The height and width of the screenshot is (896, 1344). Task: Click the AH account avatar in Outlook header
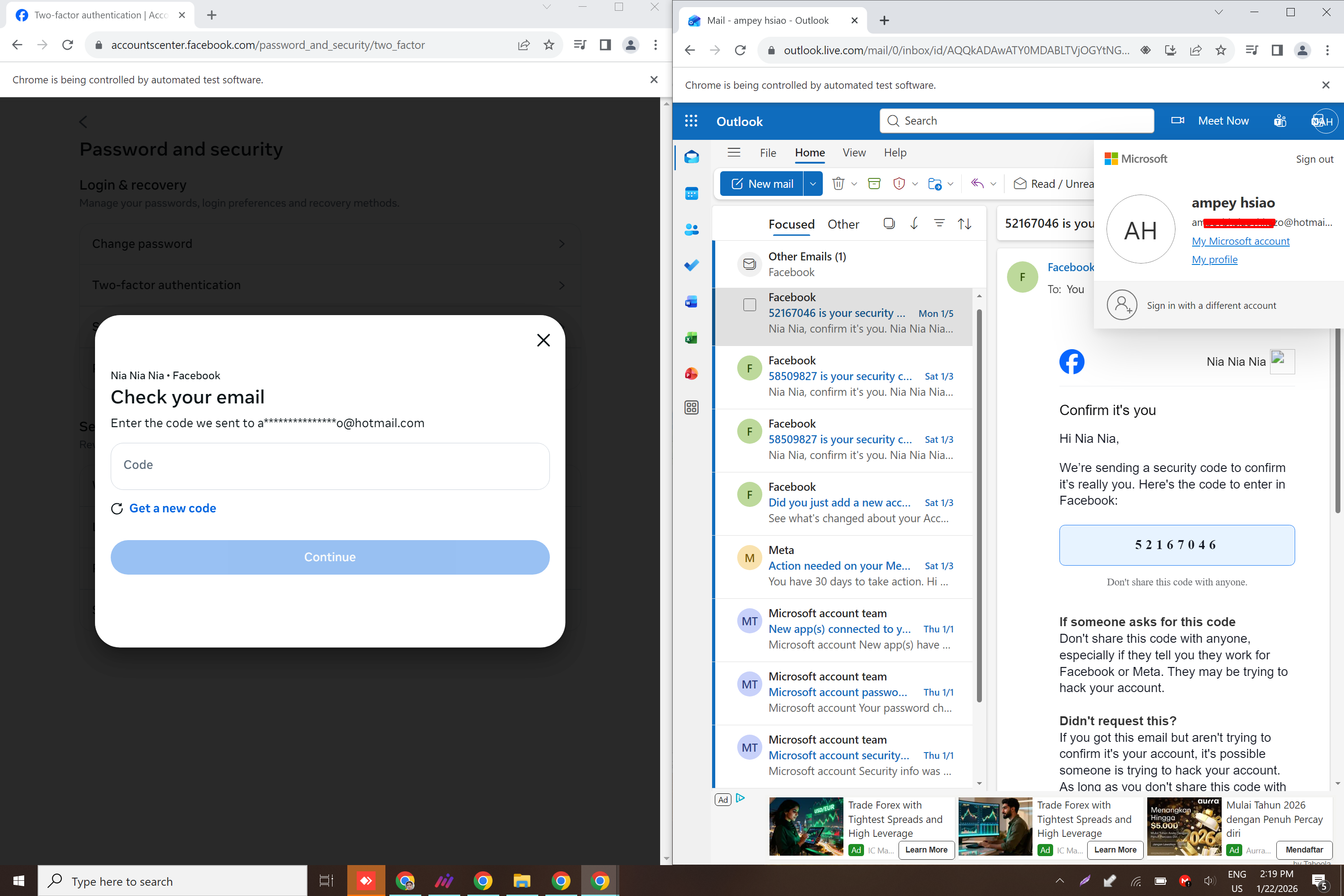pyautogui.click(x=1325, y=121)
